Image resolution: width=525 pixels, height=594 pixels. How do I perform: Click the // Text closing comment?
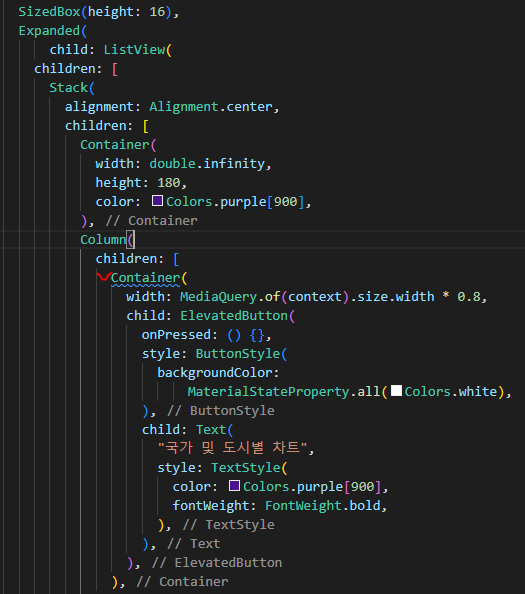(x=194, y=544)
